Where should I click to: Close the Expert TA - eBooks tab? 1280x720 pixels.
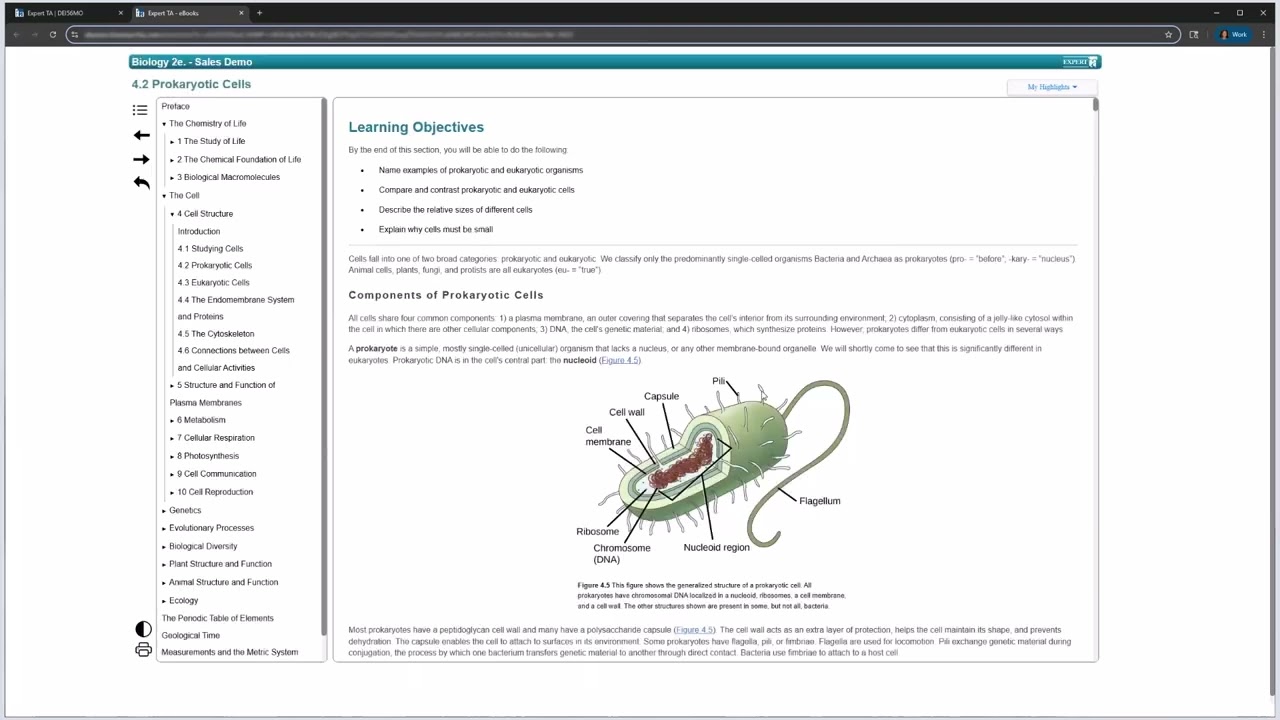(241, 13)
